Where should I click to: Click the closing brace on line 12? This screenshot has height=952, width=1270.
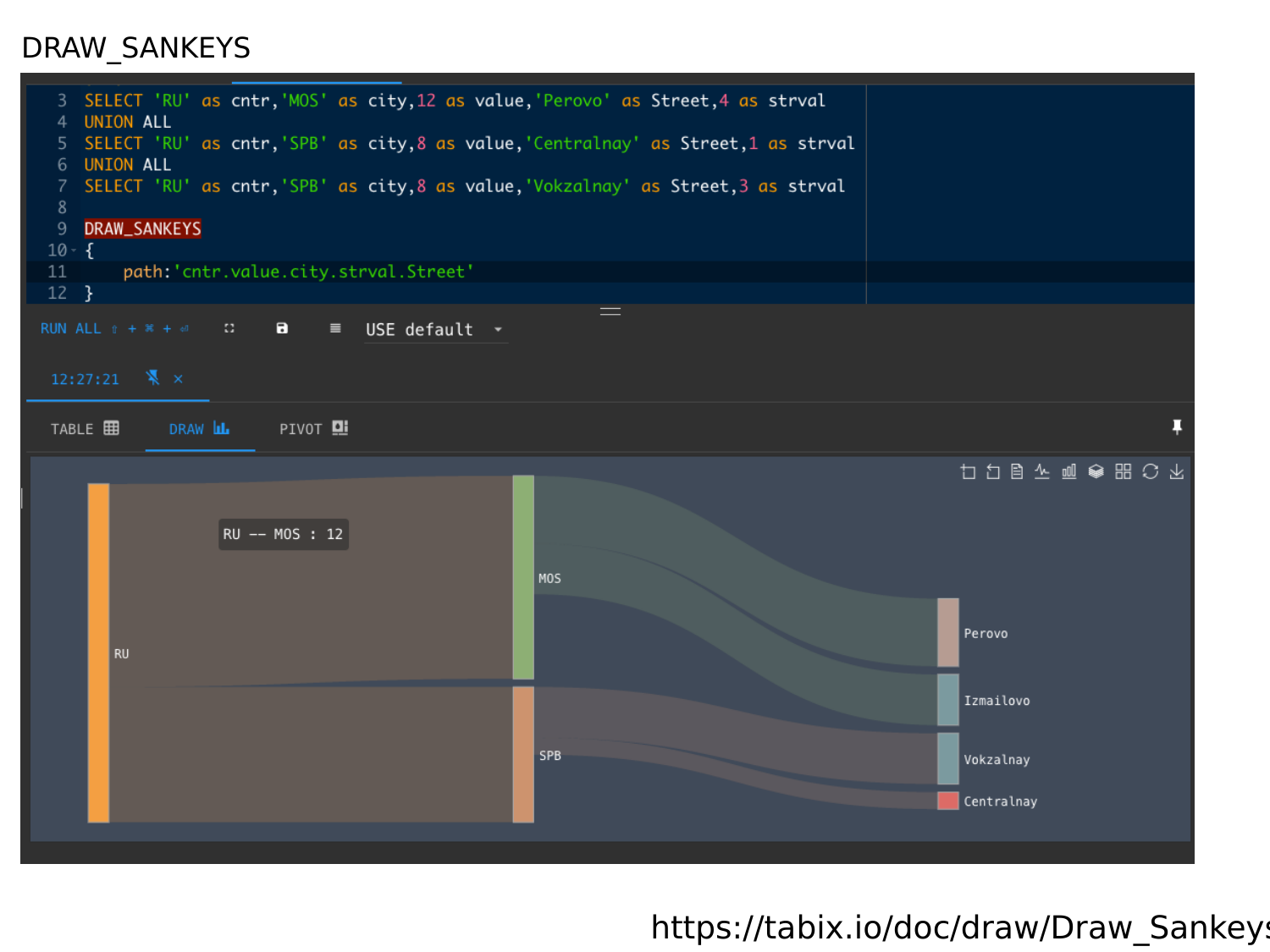[x=89, y=293]
